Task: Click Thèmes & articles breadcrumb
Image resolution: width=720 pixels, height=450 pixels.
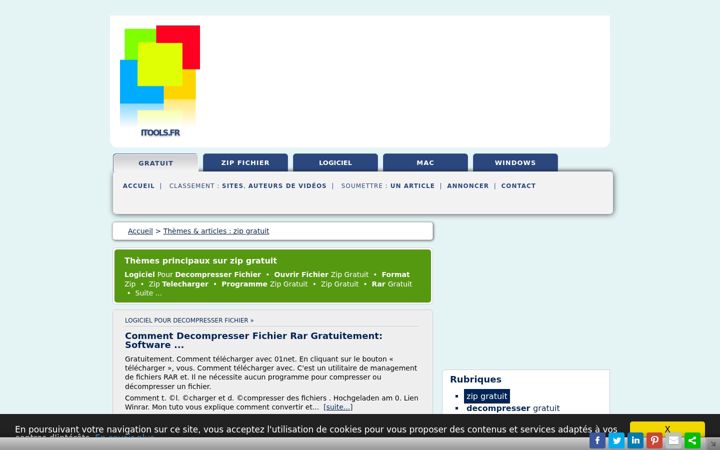Action: click(x=216, y=231)
